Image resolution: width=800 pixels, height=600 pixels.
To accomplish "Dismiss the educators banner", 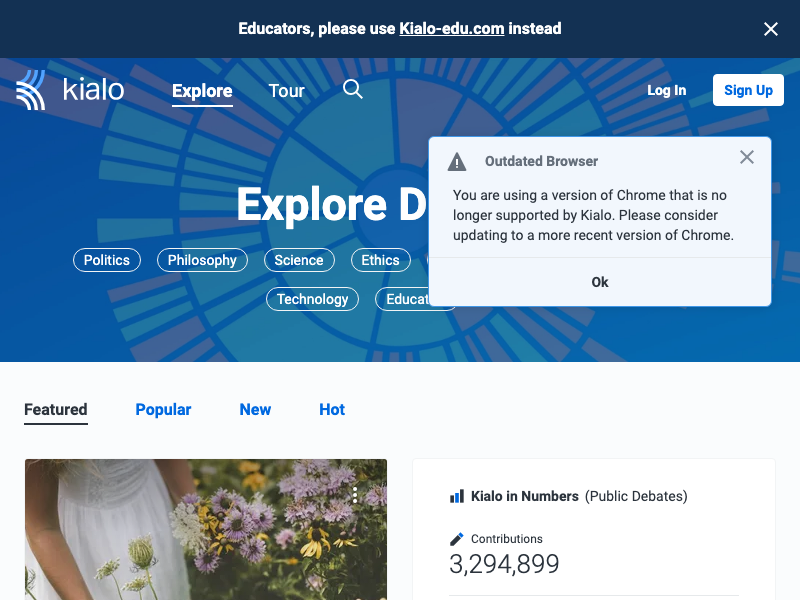I will coord(770,29).
